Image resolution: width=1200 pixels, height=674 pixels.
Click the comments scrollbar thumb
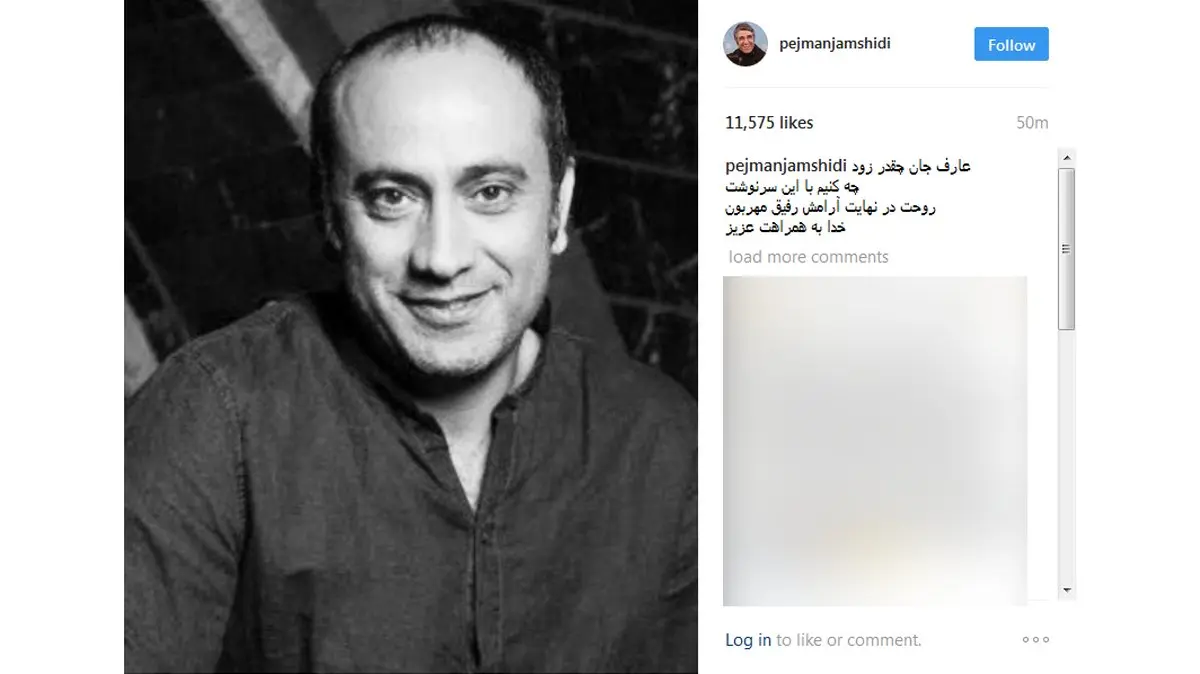coord(1067,248)
